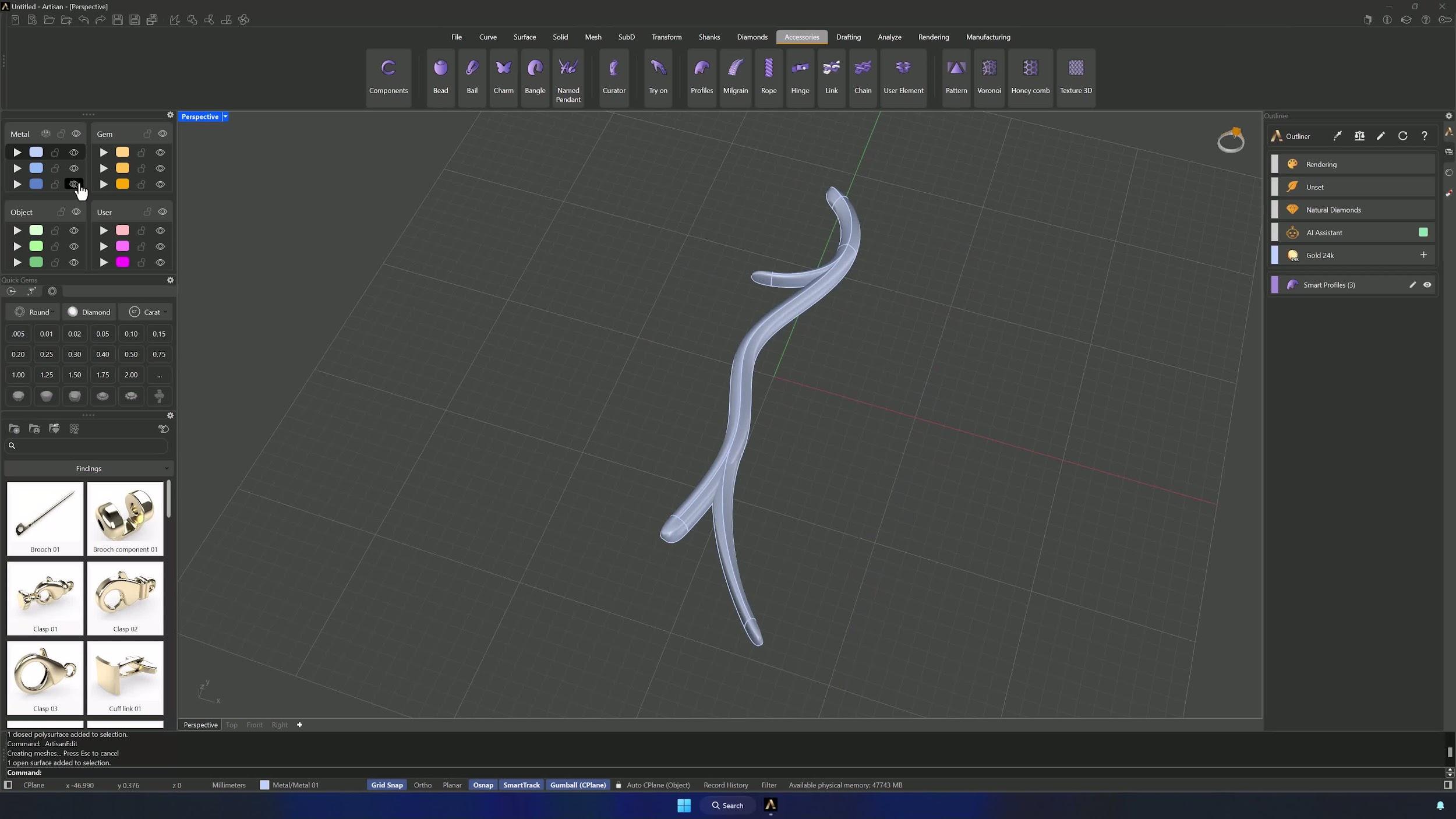Select the Brooch 01 finding thumbnail

[x=45, y=518]
